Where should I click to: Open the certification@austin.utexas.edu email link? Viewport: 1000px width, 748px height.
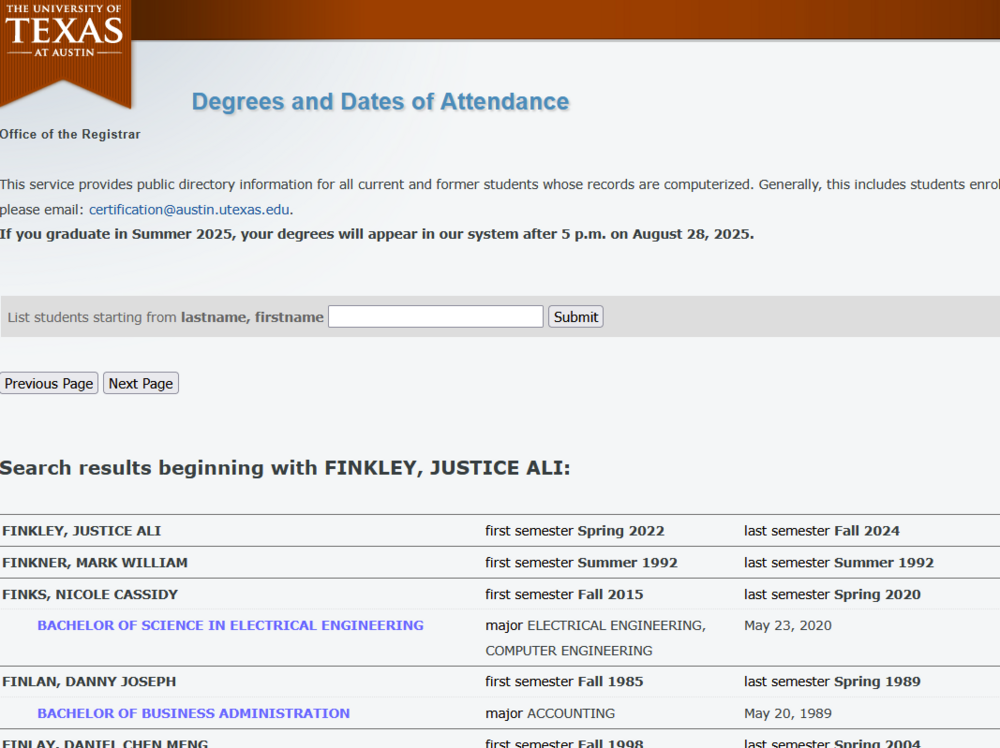click(189, 209)
